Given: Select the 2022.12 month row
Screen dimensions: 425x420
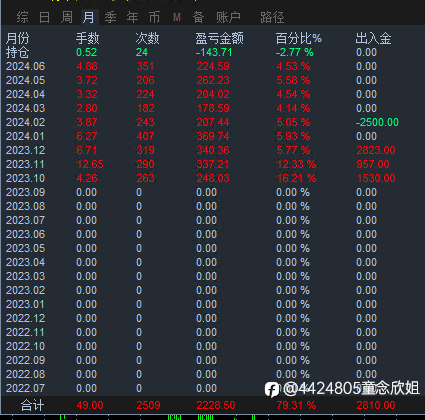Looking at the screenshot, I should click(25, 318).
